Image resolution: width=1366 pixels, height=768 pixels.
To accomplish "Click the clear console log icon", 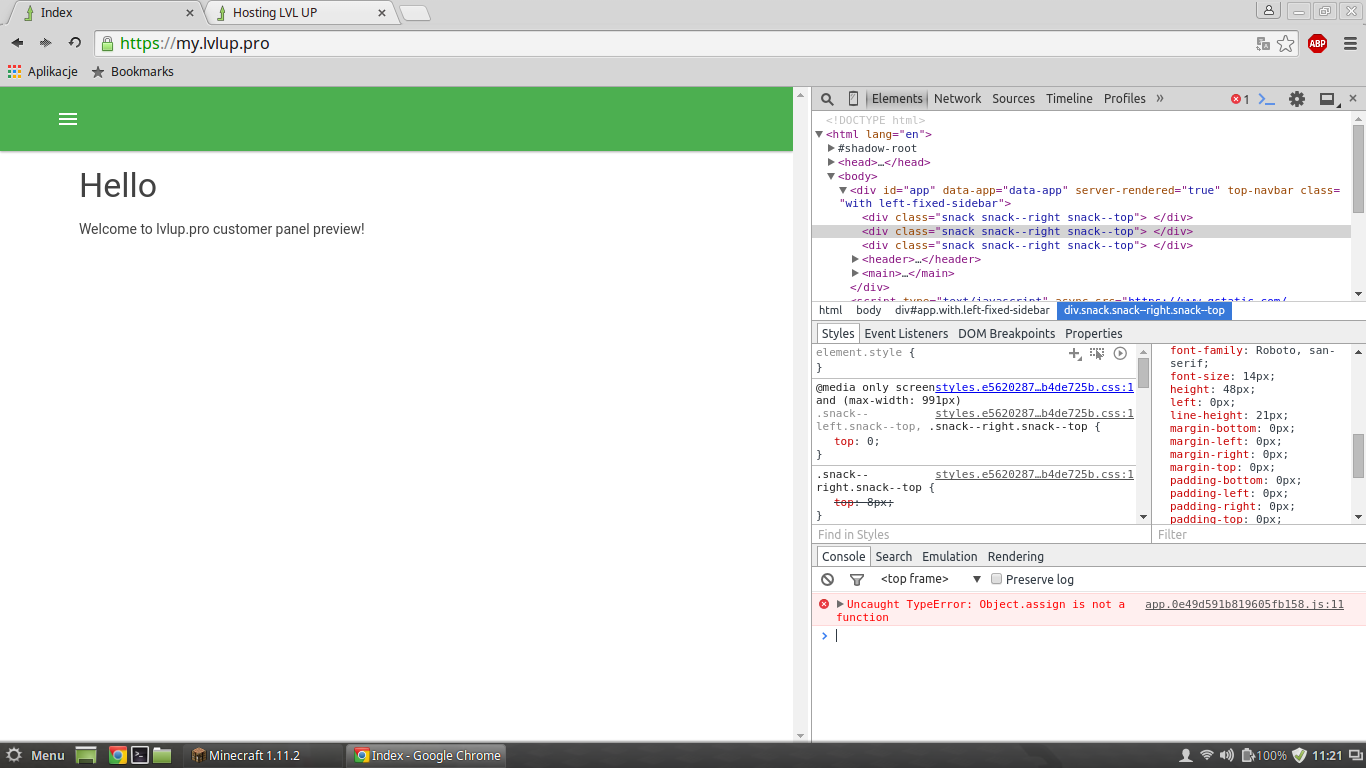I will click(x=827, y=580).
